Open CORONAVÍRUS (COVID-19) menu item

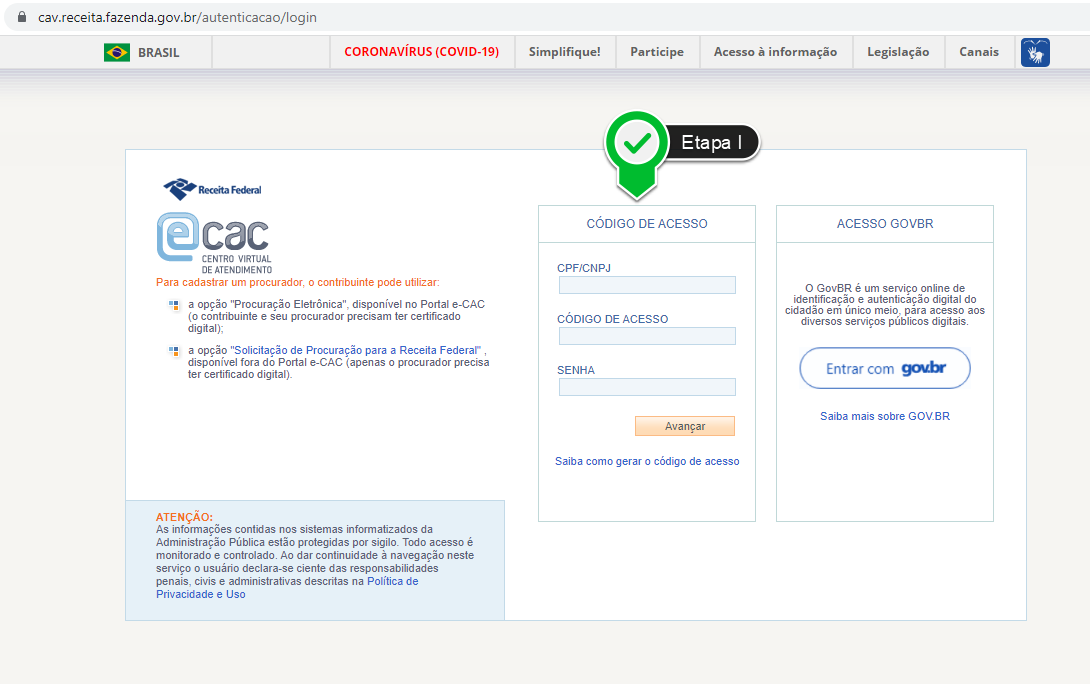click(421, 52)
